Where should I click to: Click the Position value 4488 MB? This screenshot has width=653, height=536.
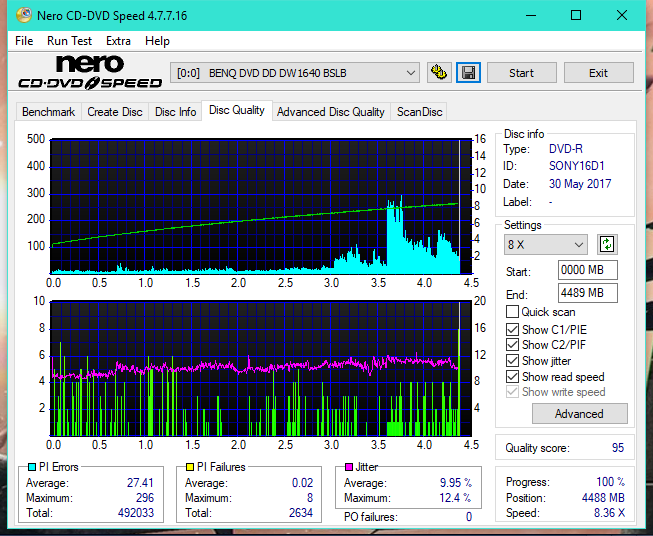(603, 497)
